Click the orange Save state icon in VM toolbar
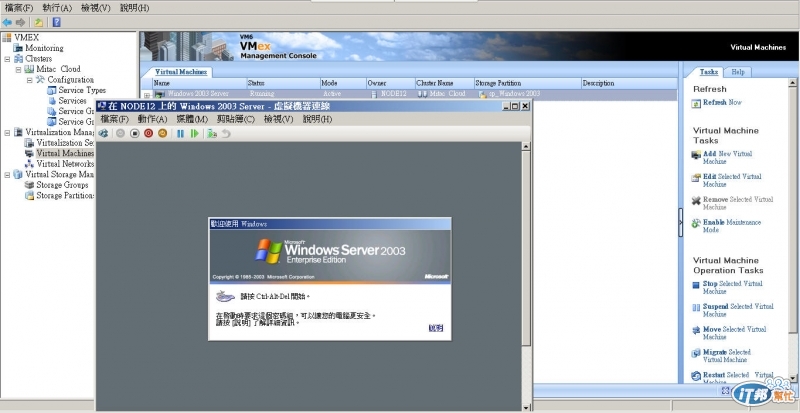This screenshot has height=413, width=800. (162, 133)
